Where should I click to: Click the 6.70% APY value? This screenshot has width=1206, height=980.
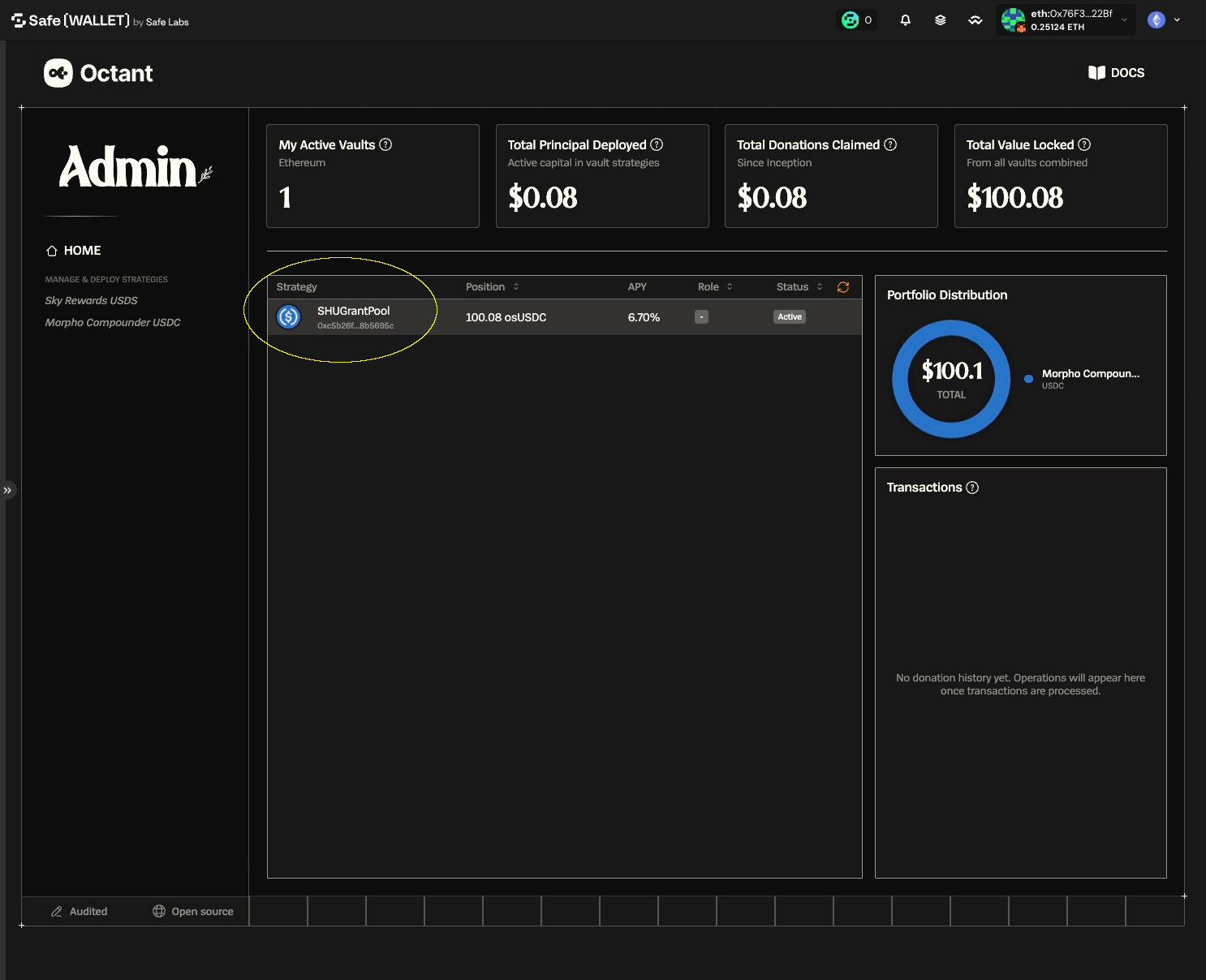click(644, 317)
